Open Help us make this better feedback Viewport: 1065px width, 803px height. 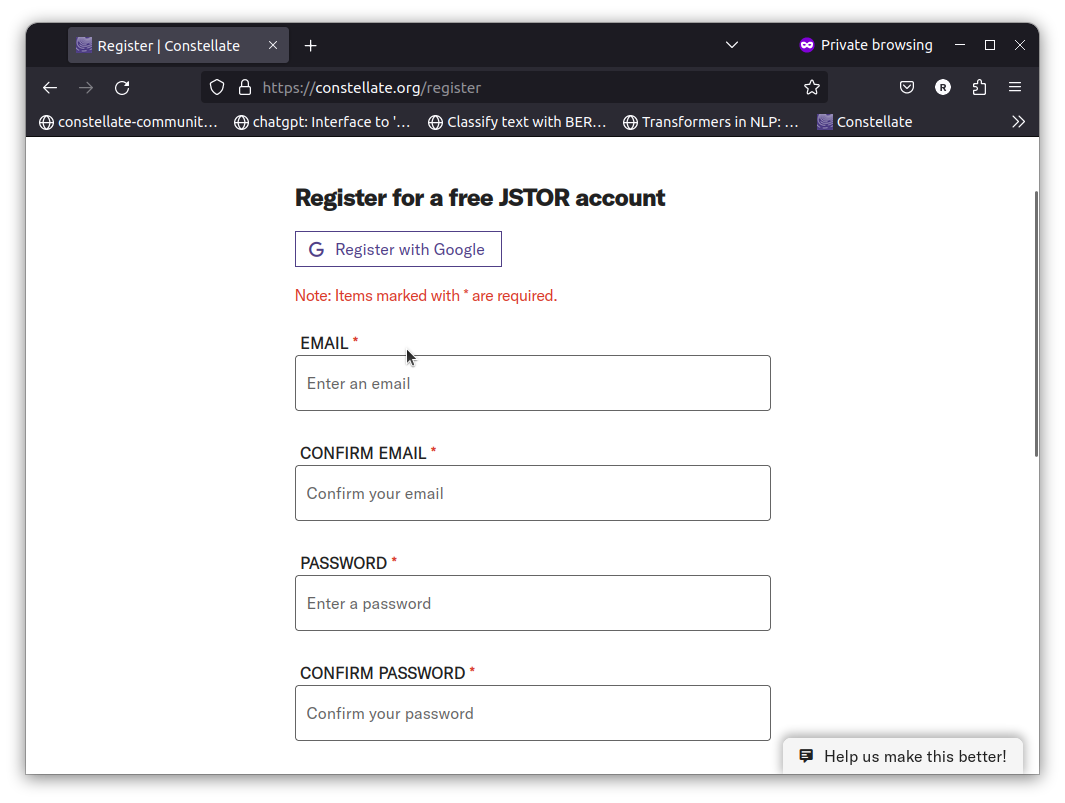point(903,756)
